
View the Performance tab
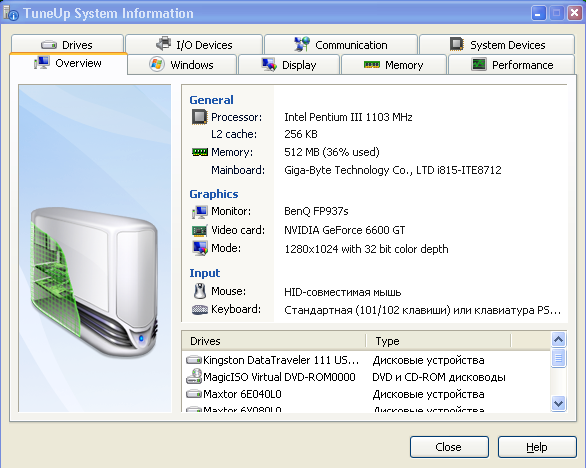pos(511,65)
